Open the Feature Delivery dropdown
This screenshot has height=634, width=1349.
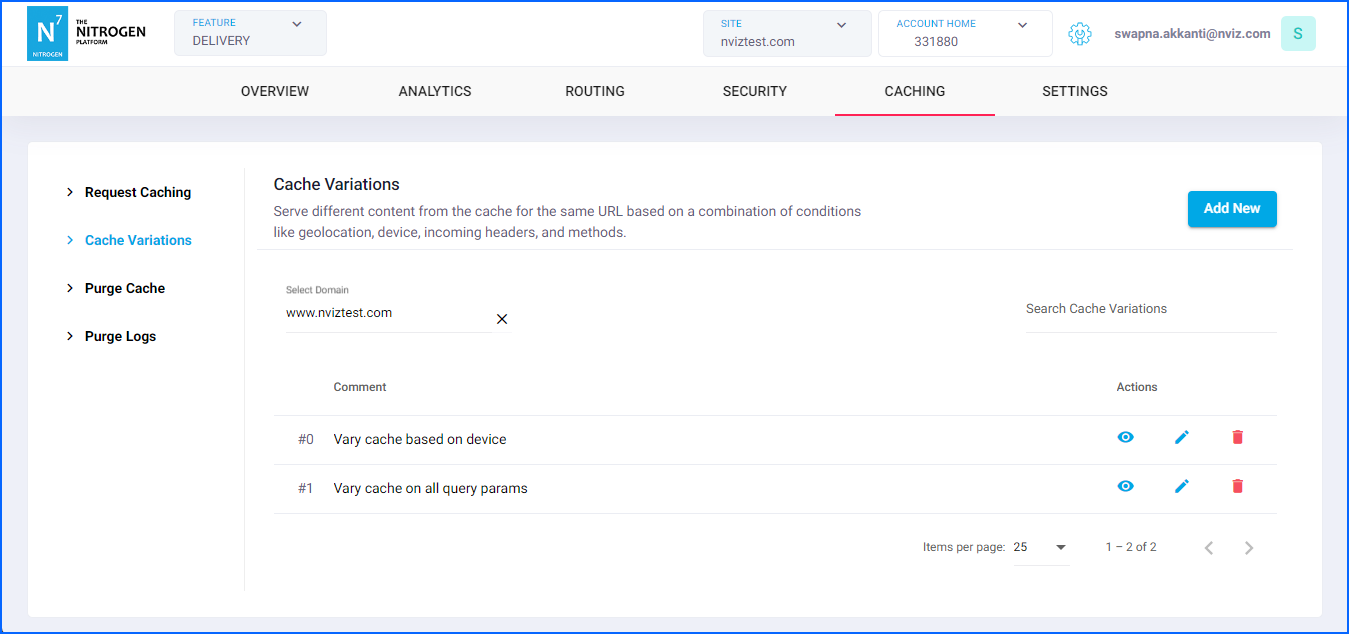[x=250, y=33]
